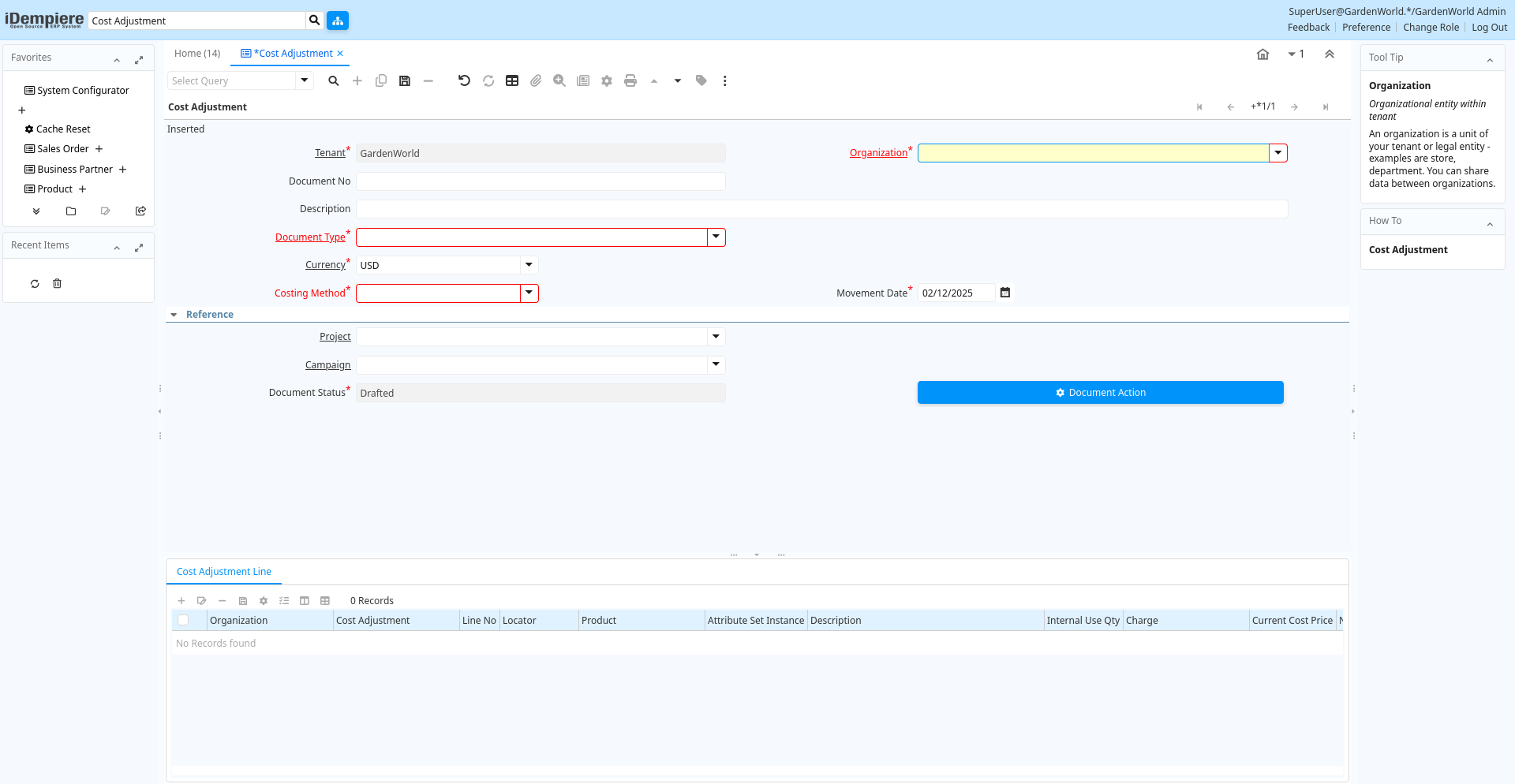Click the calendar icon for Movement Date

click(1005, 293)
